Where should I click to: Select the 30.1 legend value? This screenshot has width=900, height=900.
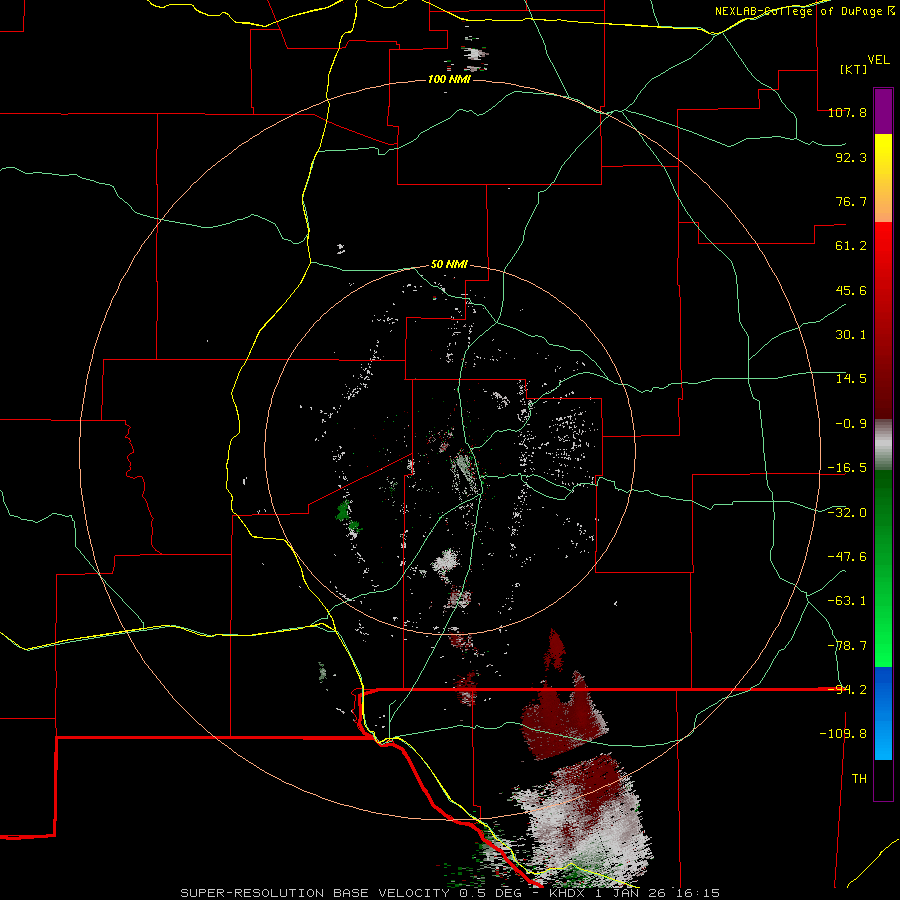click(x=851, y=335)
